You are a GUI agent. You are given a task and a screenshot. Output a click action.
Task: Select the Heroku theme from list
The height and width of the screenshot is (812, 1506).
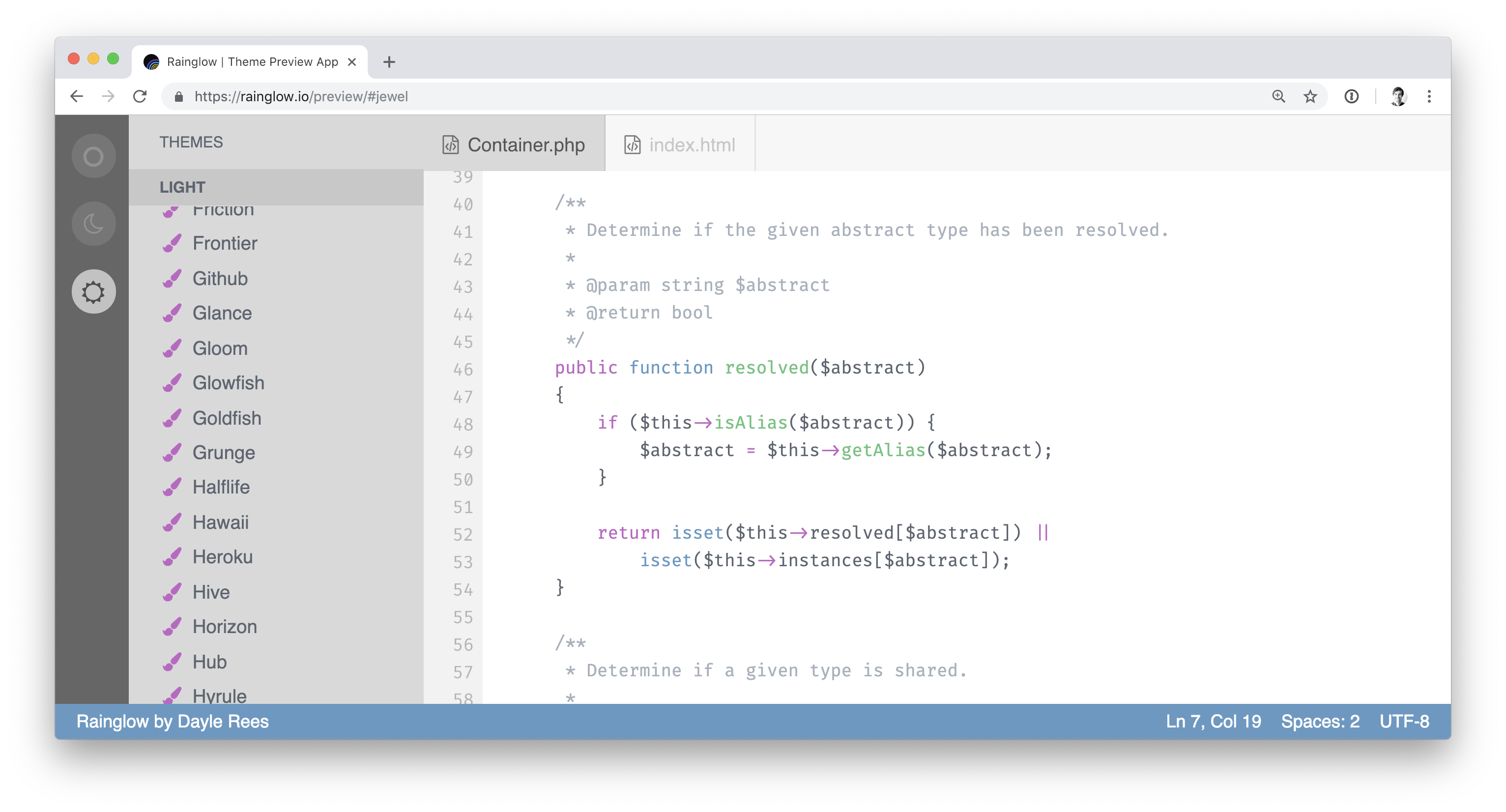click(x=222, y=557)
